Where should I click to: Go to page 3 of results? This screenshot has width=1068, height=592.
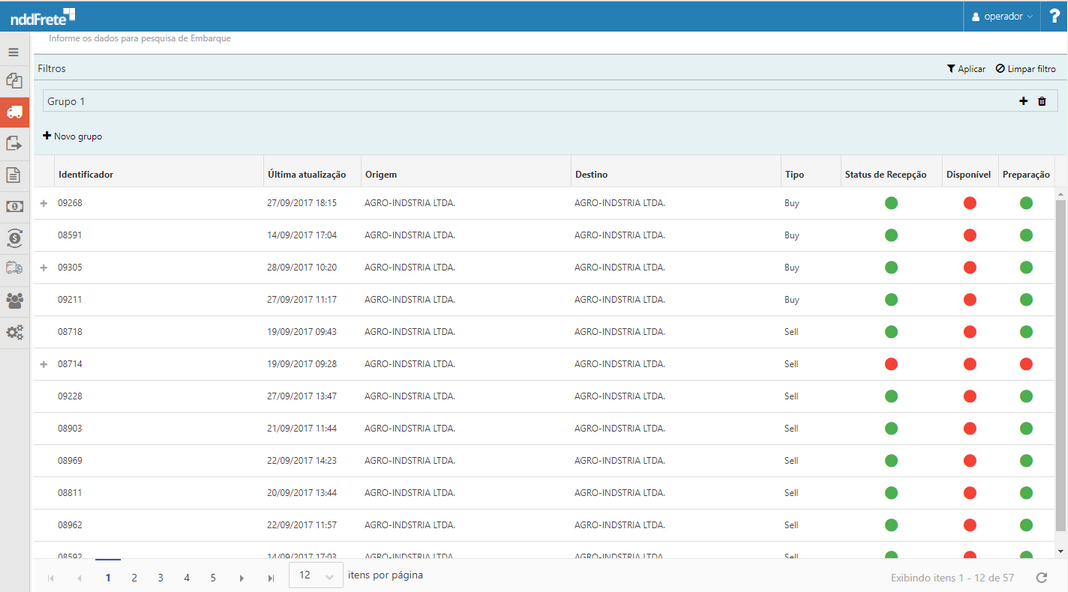coord(160,577)
